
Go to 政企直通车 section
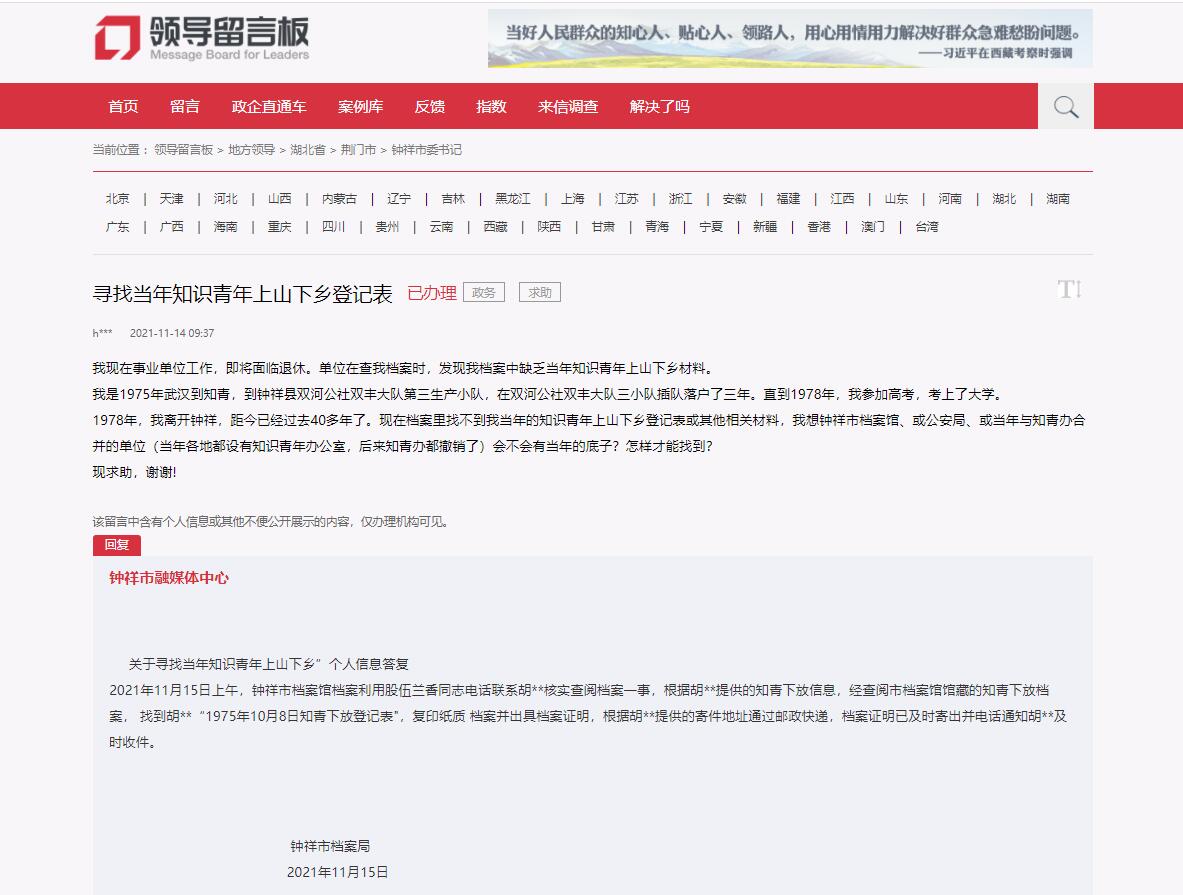(x=269, y=107)
